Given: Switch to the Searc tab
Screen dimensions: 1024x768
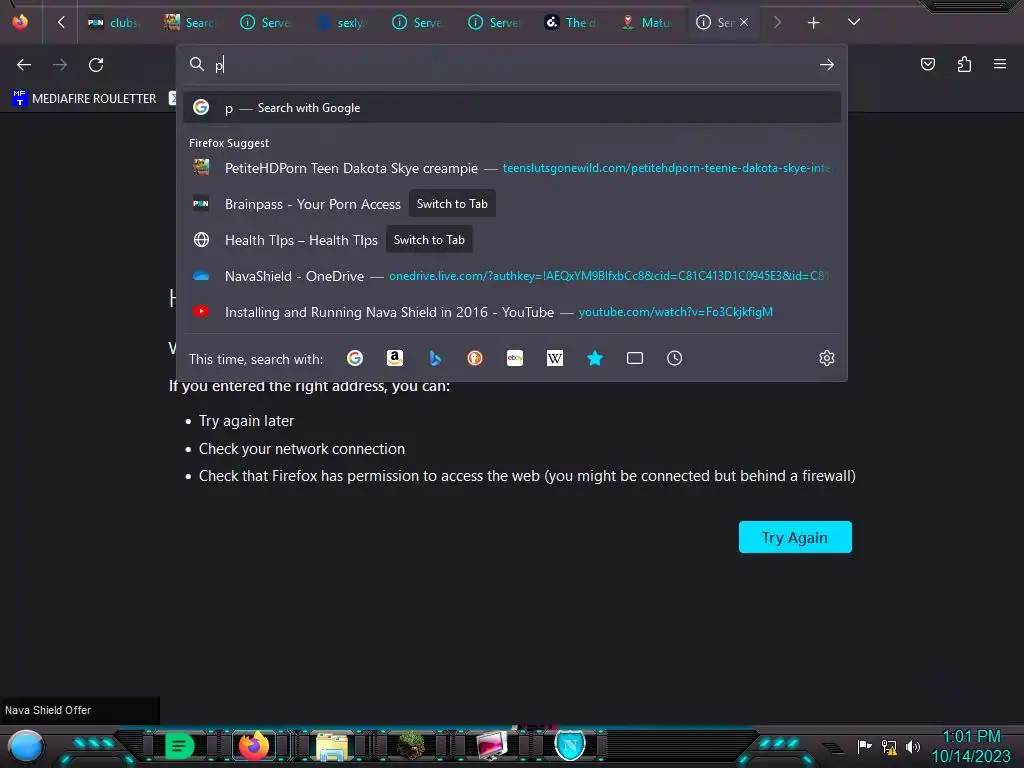Looking at the screenshot, I should click(x=189, y=23).
